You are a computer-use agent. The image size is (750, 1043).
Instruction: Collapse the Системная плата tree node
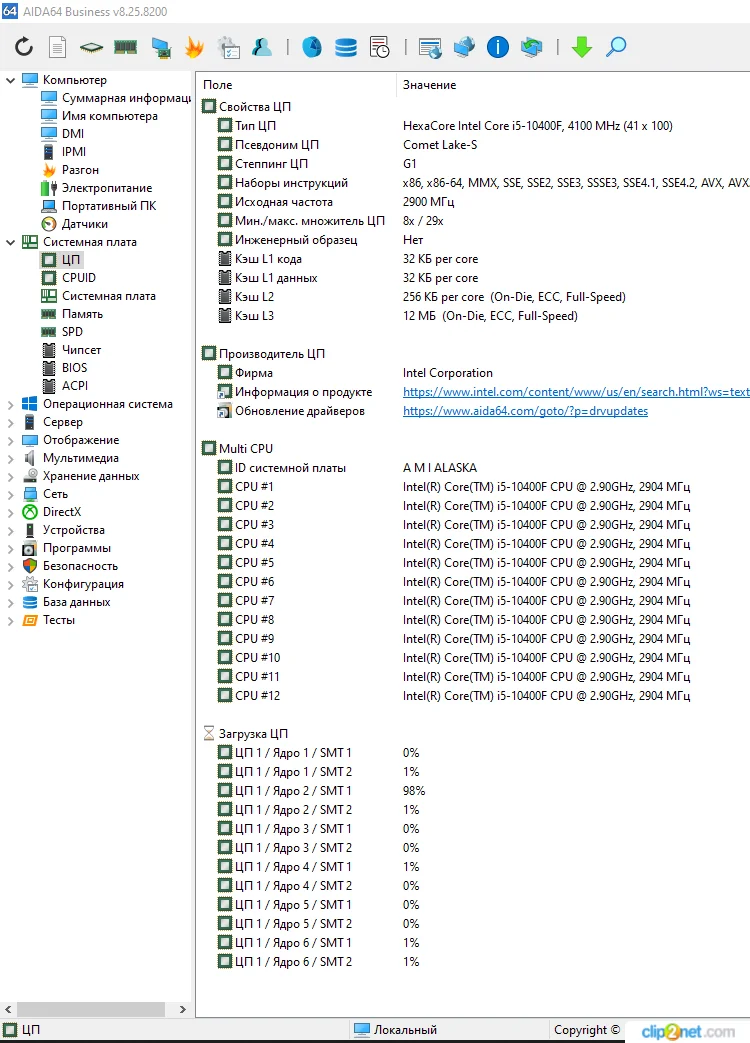coord(10,242)
